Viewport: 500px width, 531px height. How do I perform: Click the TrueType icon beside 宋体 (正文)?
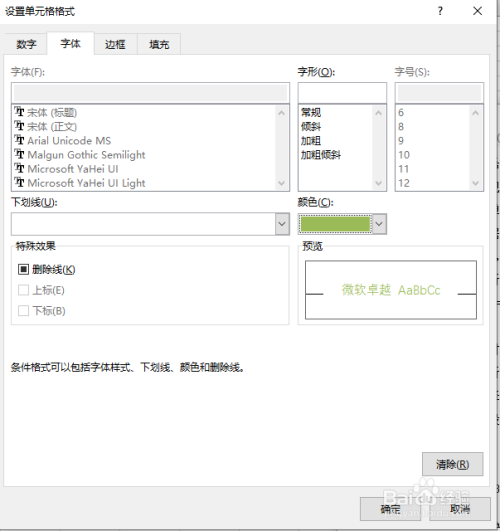[x=19, y=126]
